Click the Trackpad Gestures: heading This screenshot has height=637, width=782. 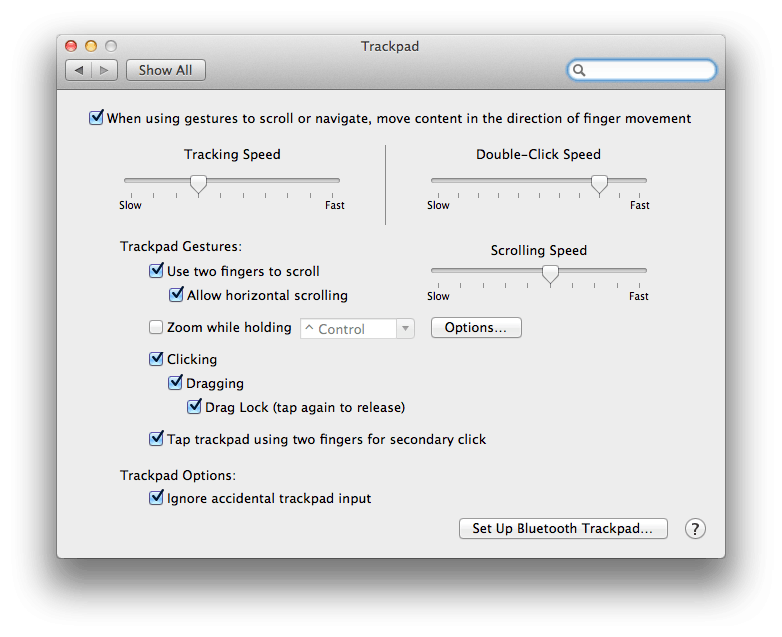tap(181, 246)
